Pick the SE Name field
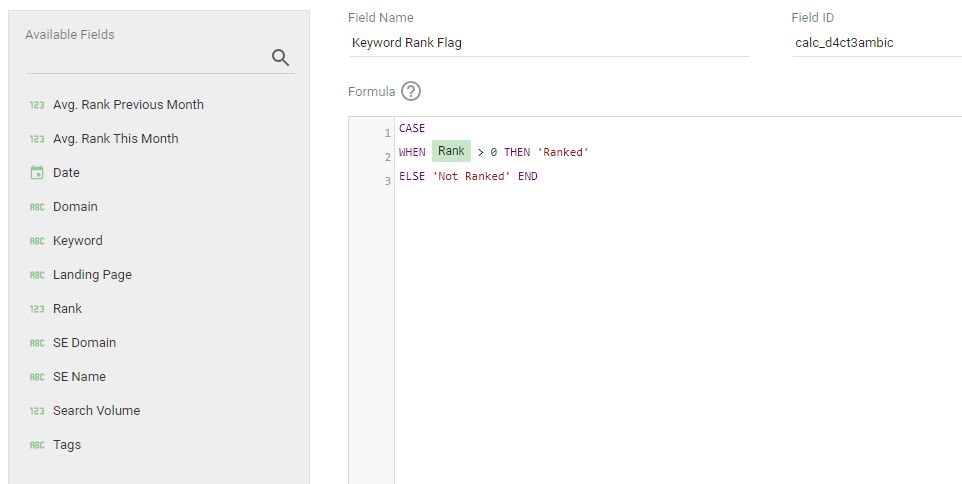The image size is (962, 484). (79, 377)
